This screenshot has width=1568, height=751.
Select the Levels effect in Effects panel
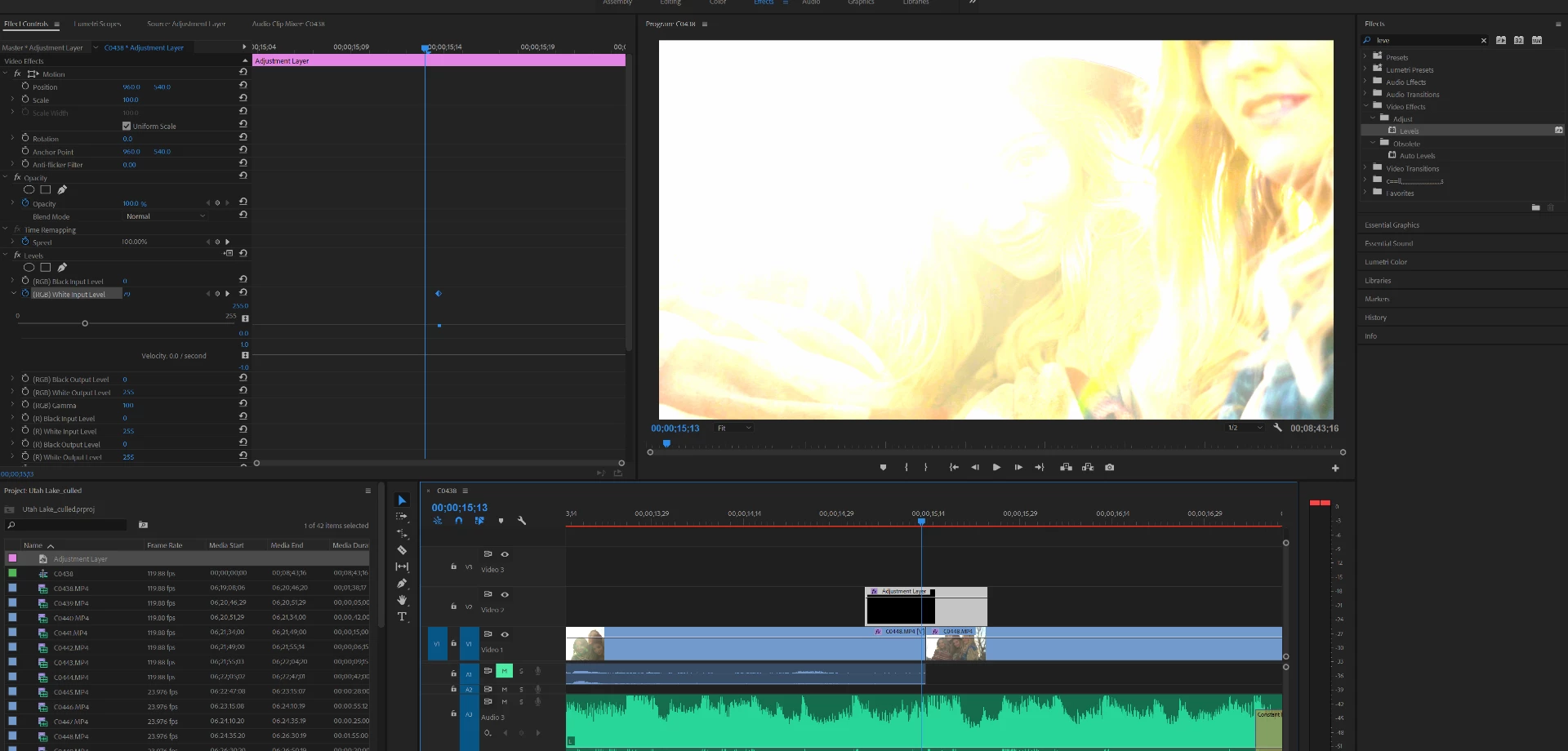point(1409,131)
